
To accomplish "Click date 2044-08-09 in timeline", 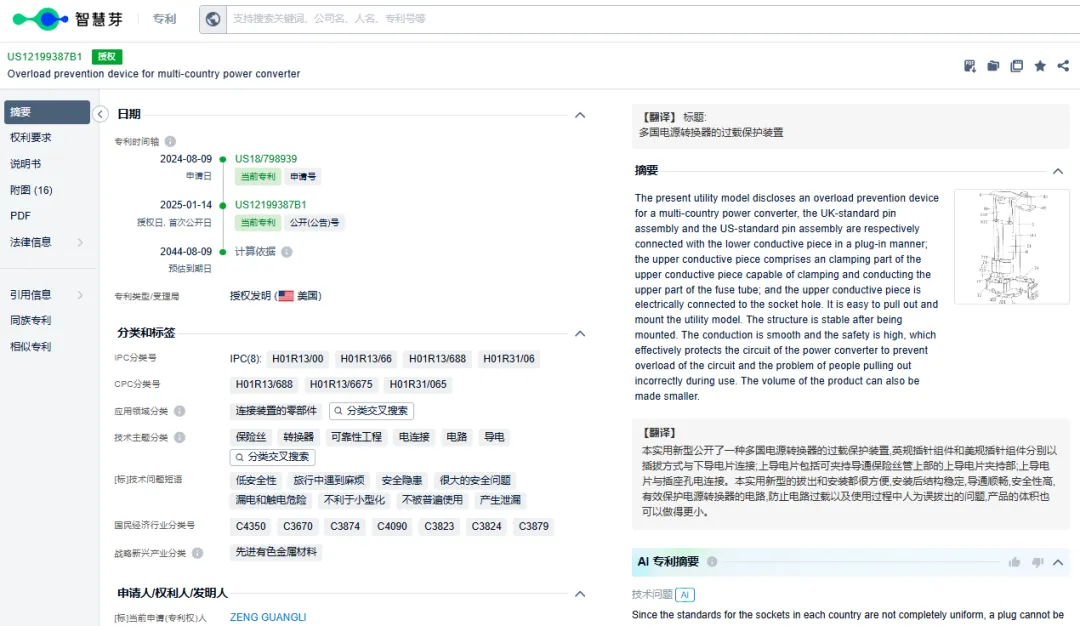I will click(x=186, y=251).
